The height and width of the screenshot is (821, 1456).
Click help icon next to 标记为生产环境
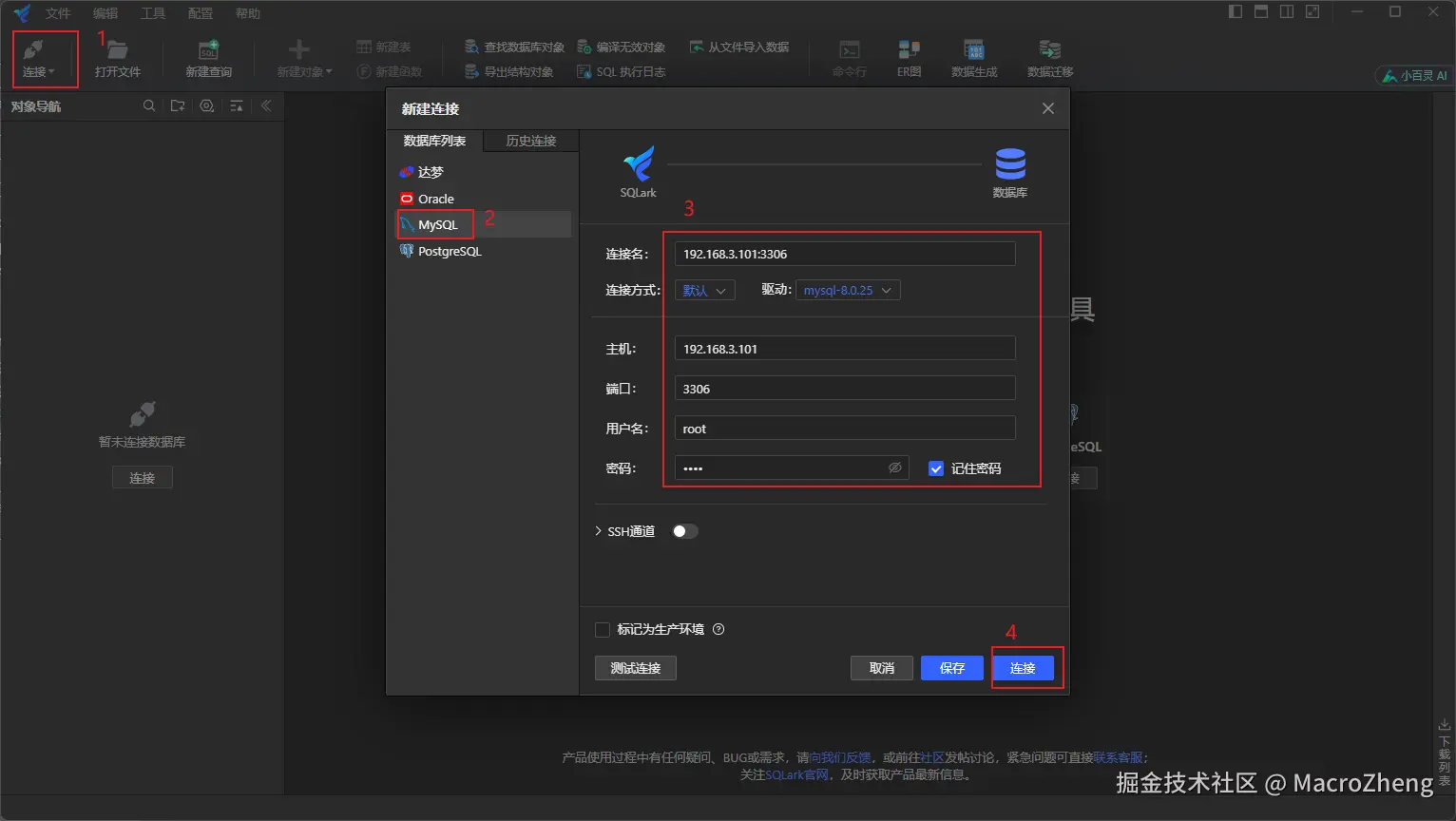pos(718,629)
